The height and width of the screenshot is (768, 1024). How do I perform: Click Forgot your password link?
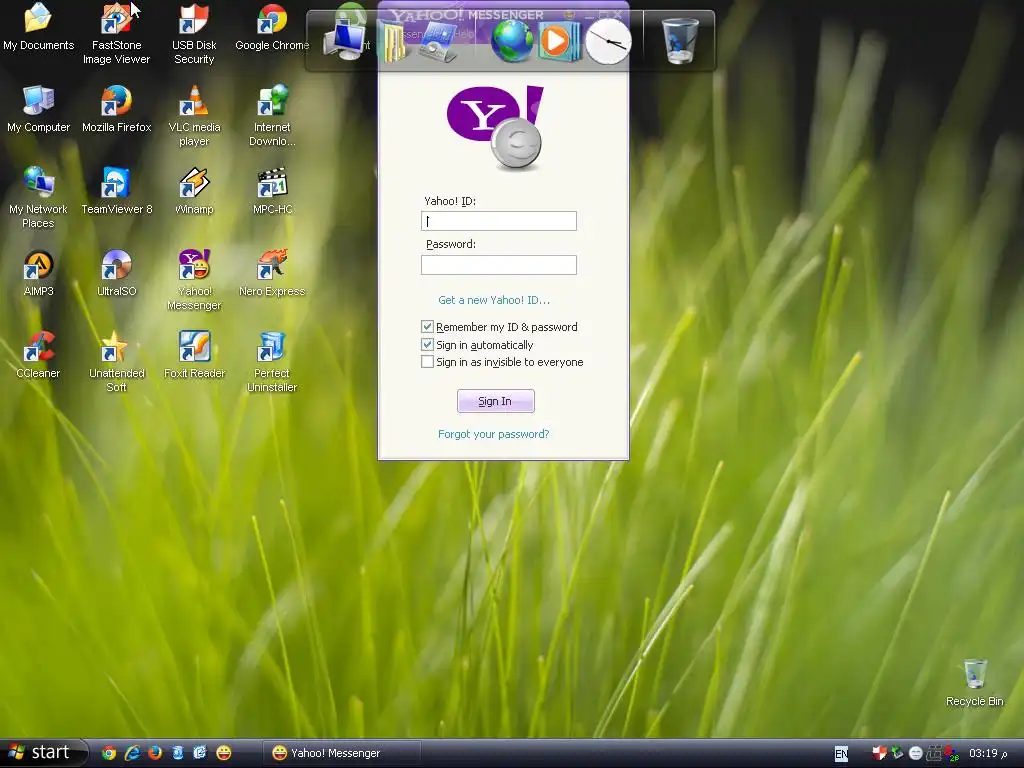tap(493, 434)
